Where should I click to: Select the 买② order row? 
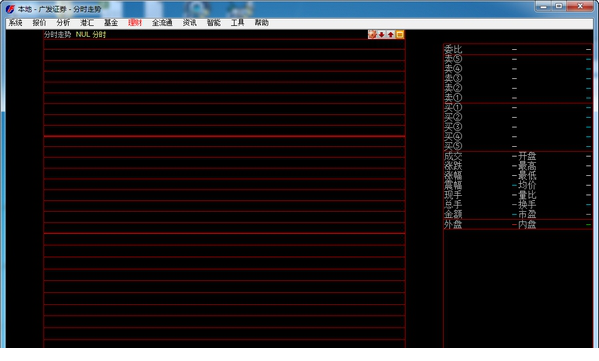(518, 117)
